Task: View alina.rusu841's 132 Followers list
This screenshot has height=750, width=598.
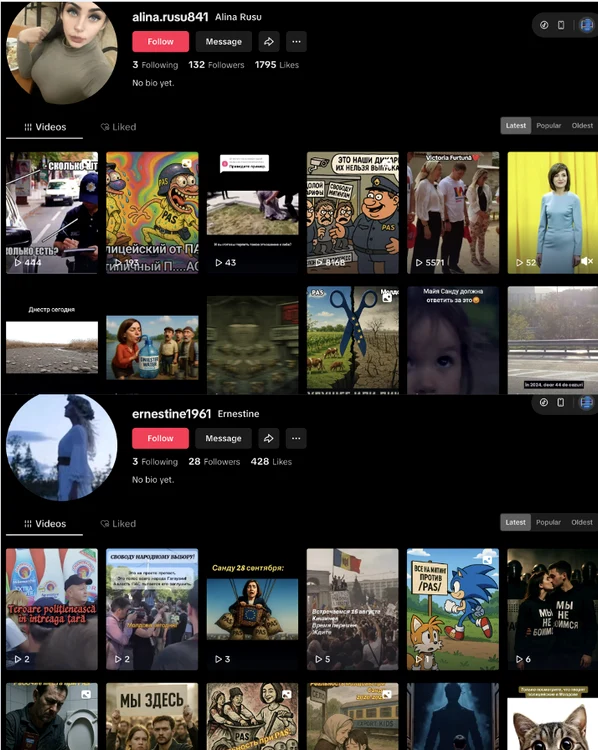Action: pos(216,65)
